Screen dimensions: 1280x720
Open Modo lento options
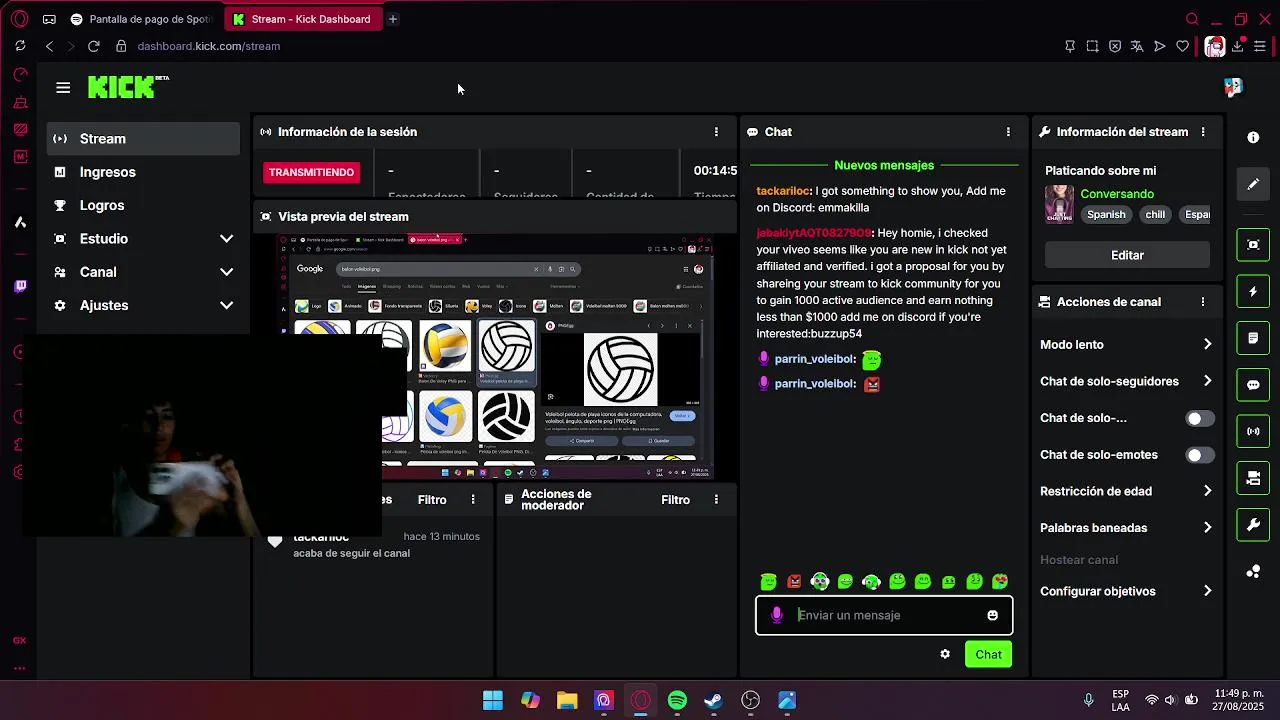click(x=1126, y=344)
